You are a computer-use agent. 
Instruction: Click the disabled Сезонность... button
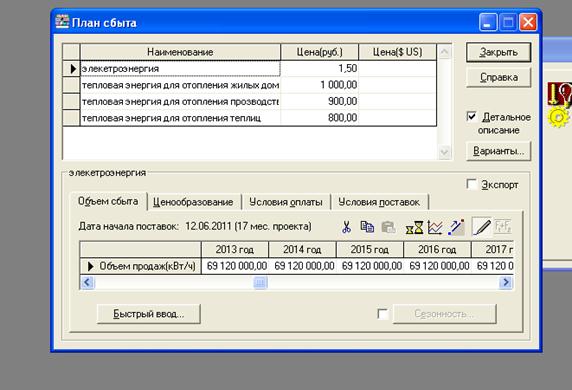click(x=444, y=314)
